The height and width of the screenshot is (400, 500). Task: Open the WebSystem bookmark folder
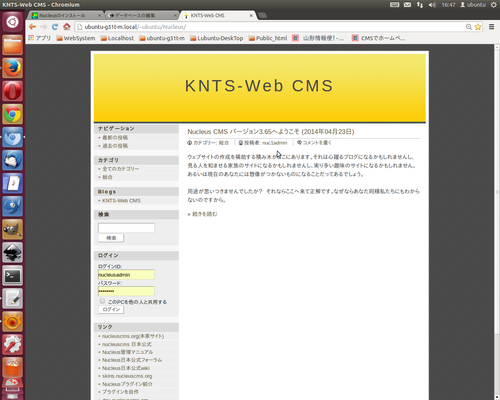[x=76, y=38]
